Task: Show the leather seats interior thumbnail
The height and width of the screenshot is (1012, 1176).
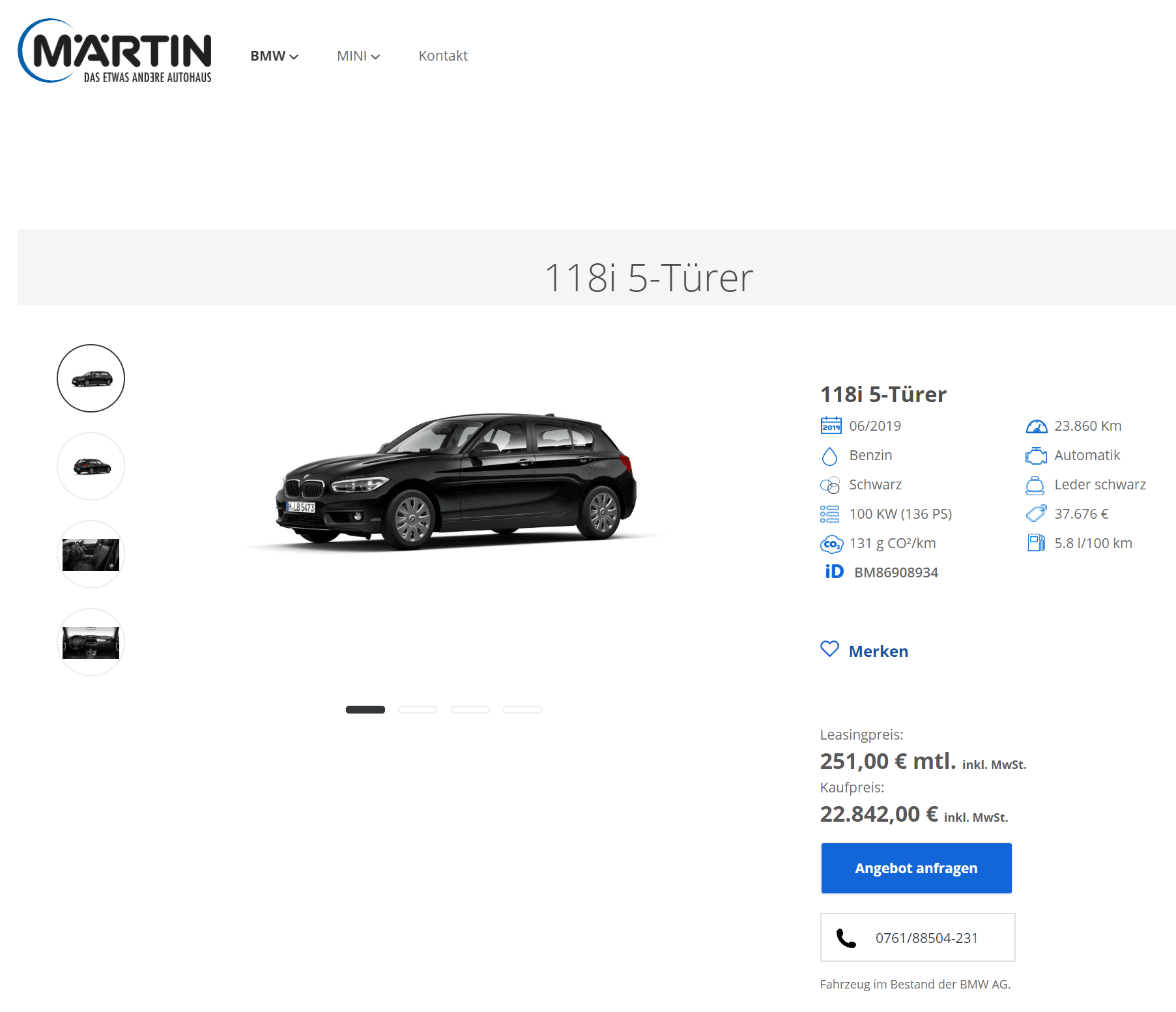Action: click(x=91, y=555)
